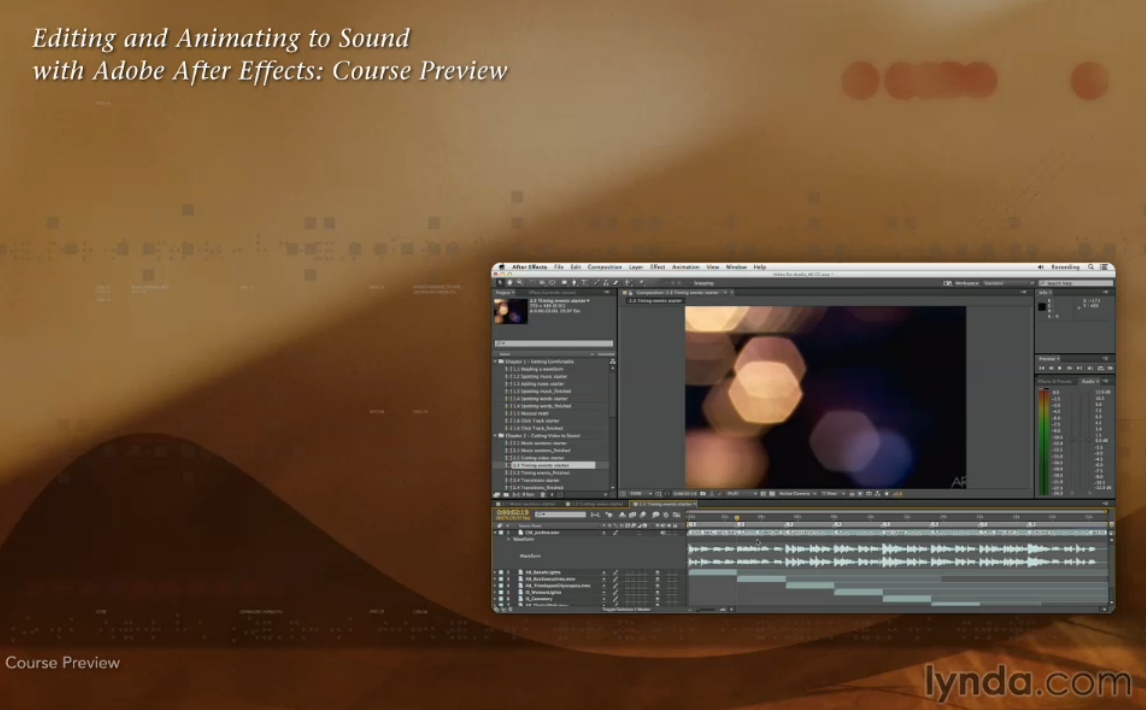
Task: Open the Layer menu
Action: click(x=636, y=267)
